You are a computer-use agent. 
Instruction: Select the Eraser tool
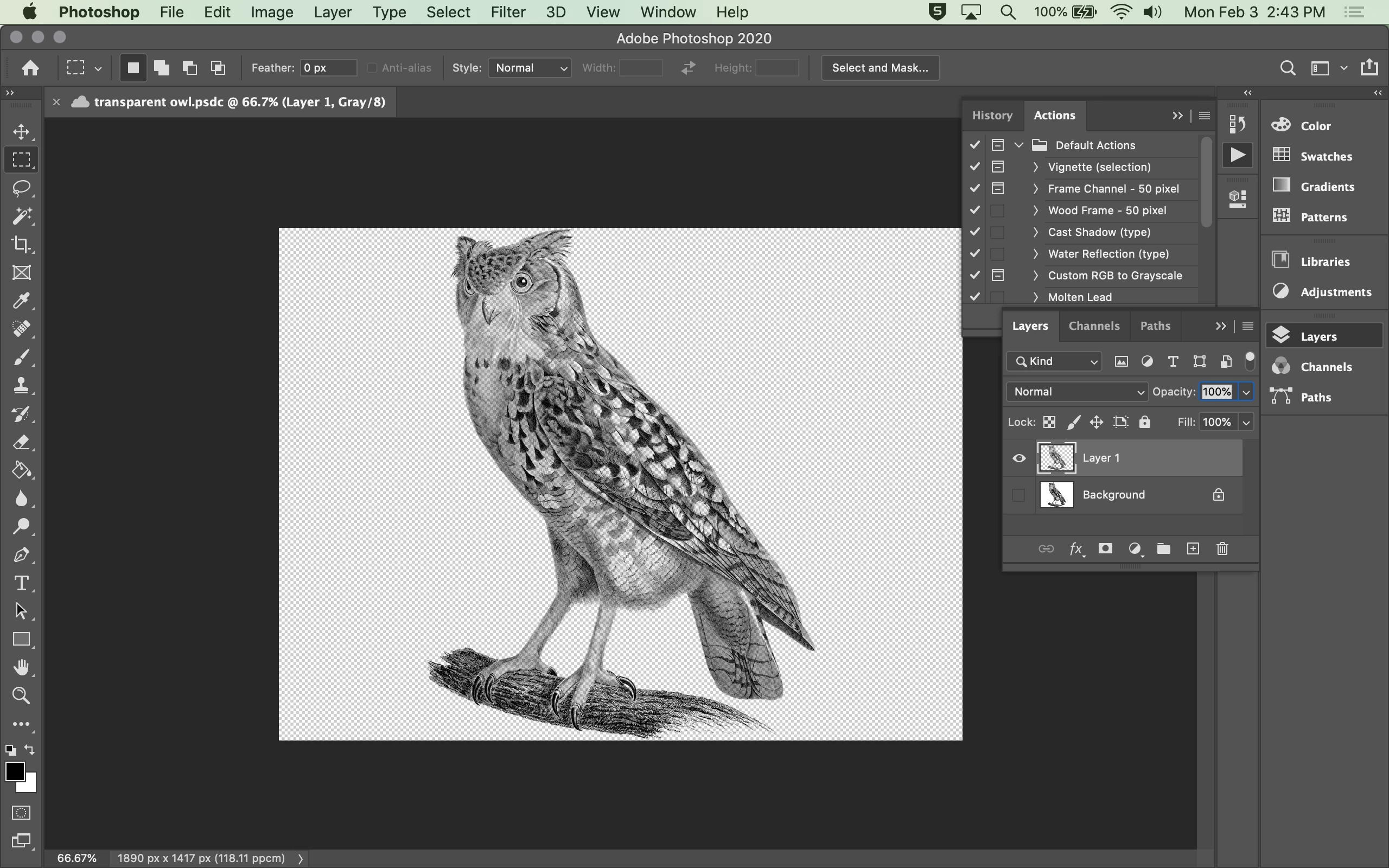tap(21, 442)
